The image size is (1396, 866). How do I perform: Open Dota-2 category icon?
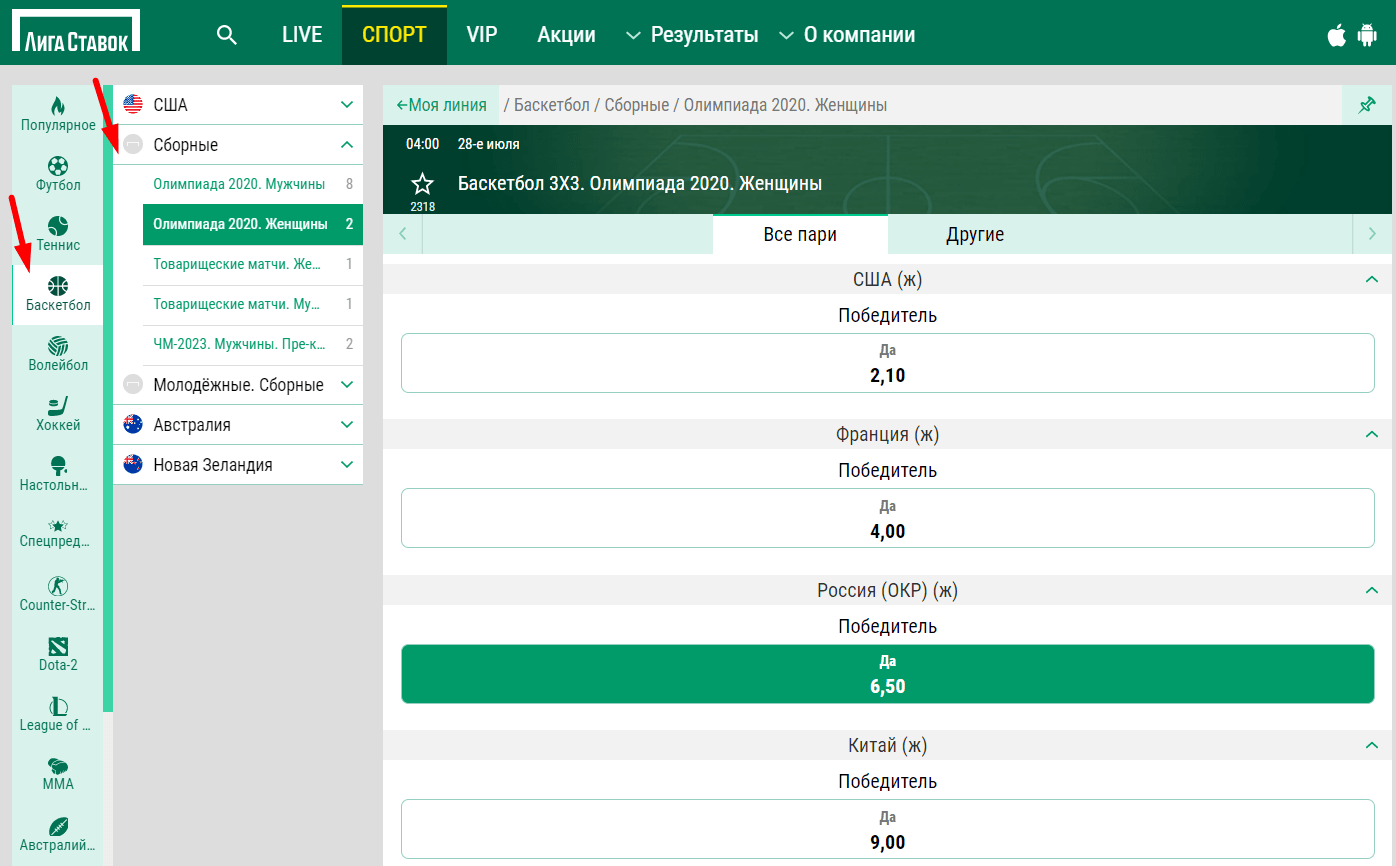point(58,645)
